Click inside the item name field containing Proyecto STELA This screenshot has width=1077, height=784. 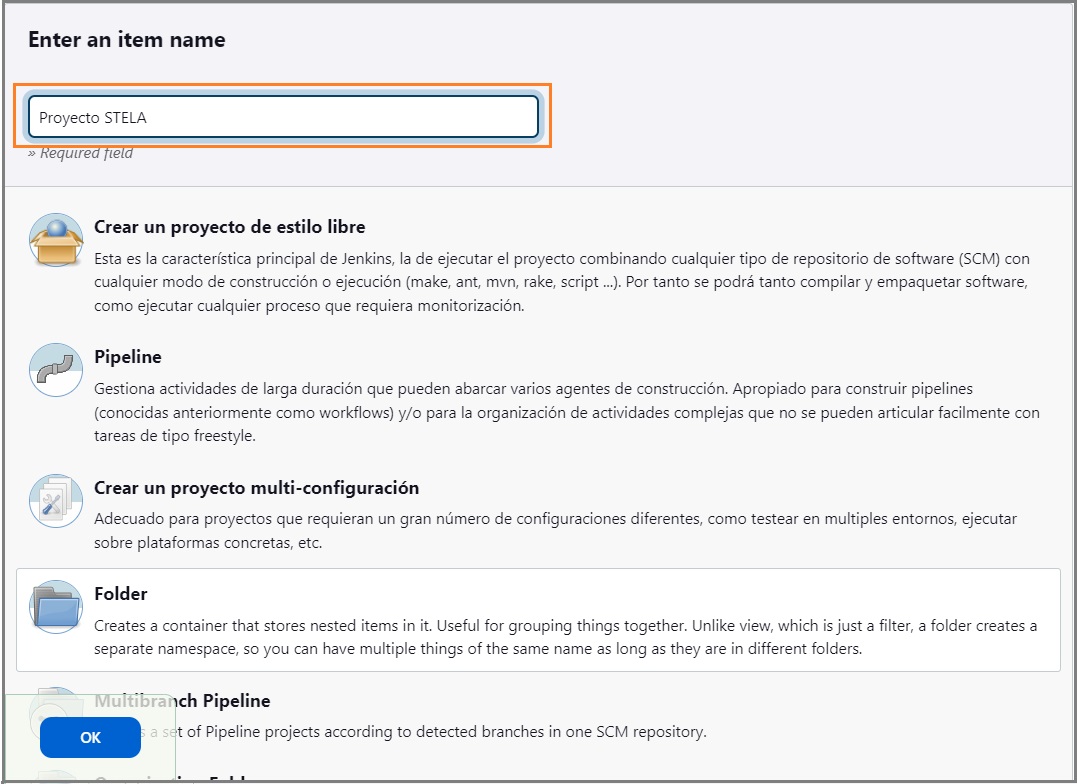tap(283, 117)
